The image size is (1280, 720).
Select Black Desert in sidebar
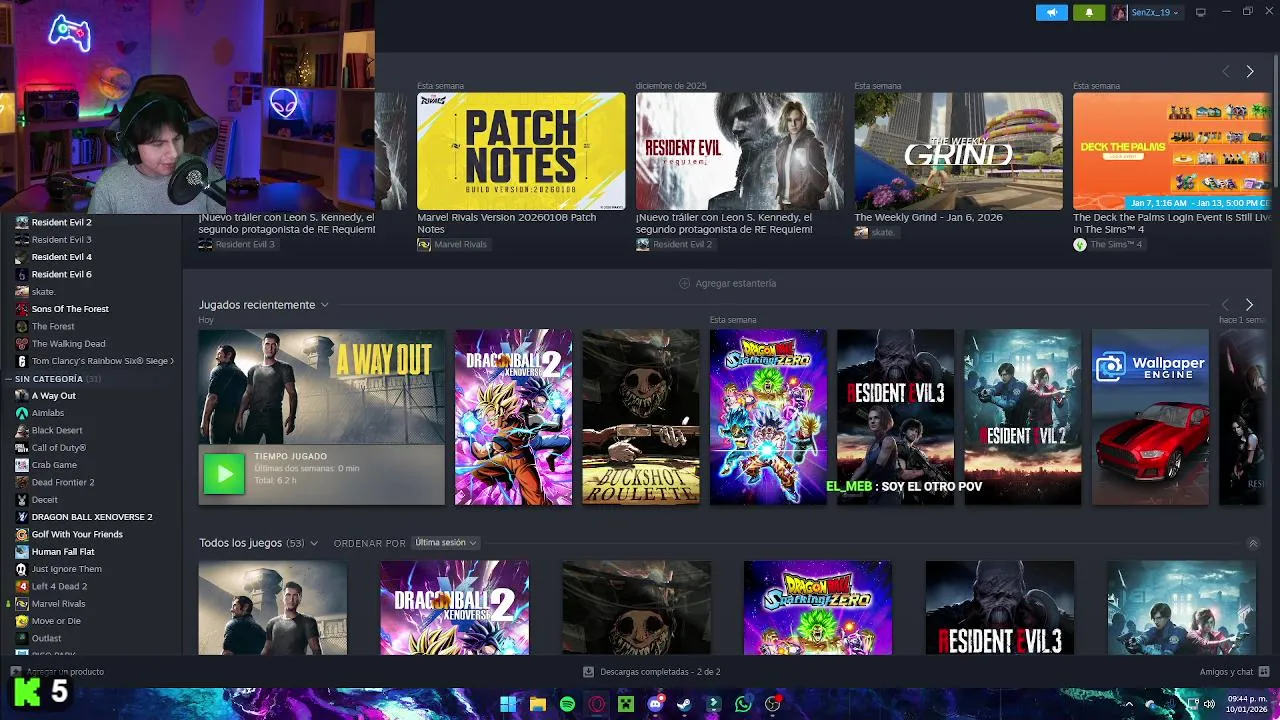pos(57,430)
